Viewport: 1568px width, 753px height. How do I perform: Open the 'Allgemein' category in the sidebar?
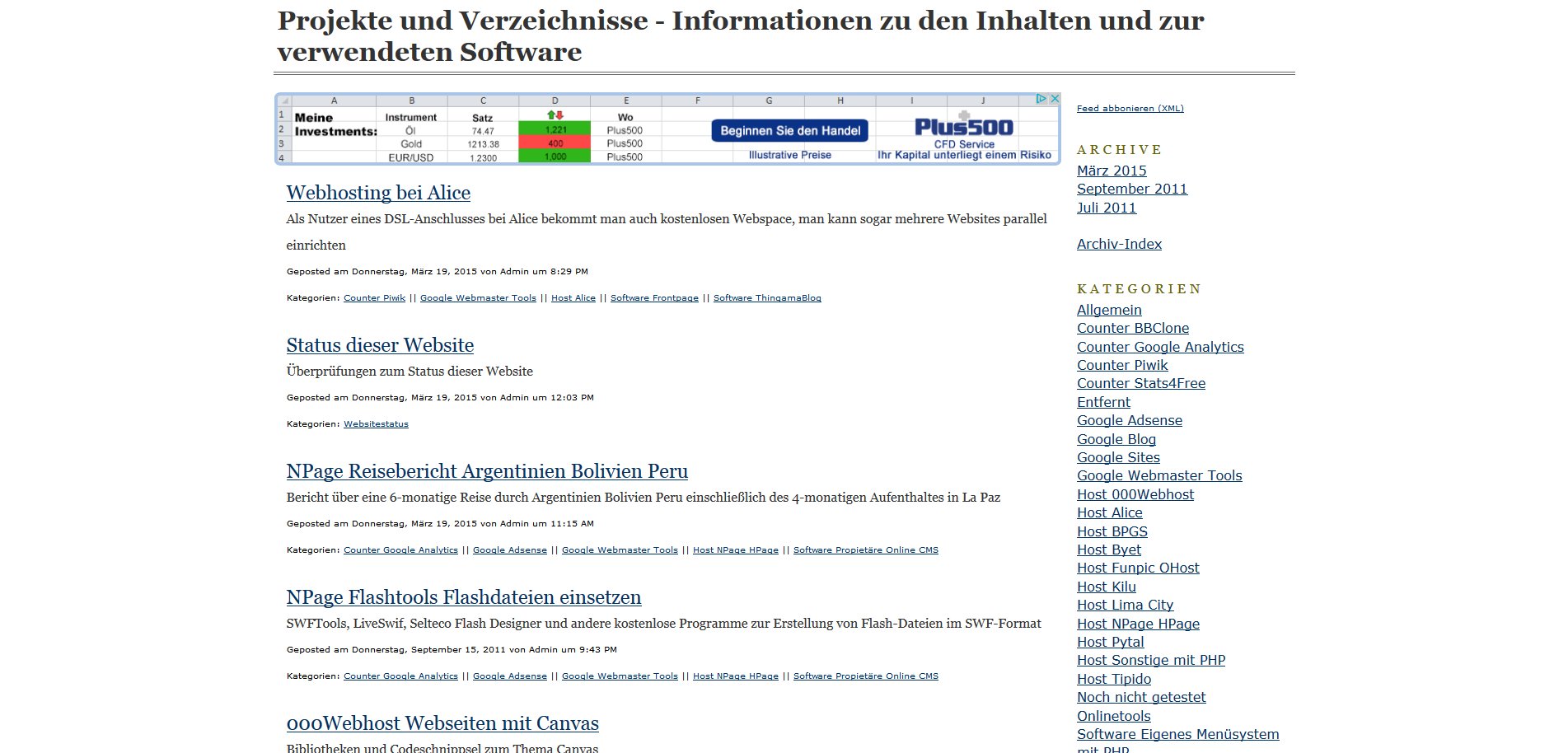click(1109, 310)
